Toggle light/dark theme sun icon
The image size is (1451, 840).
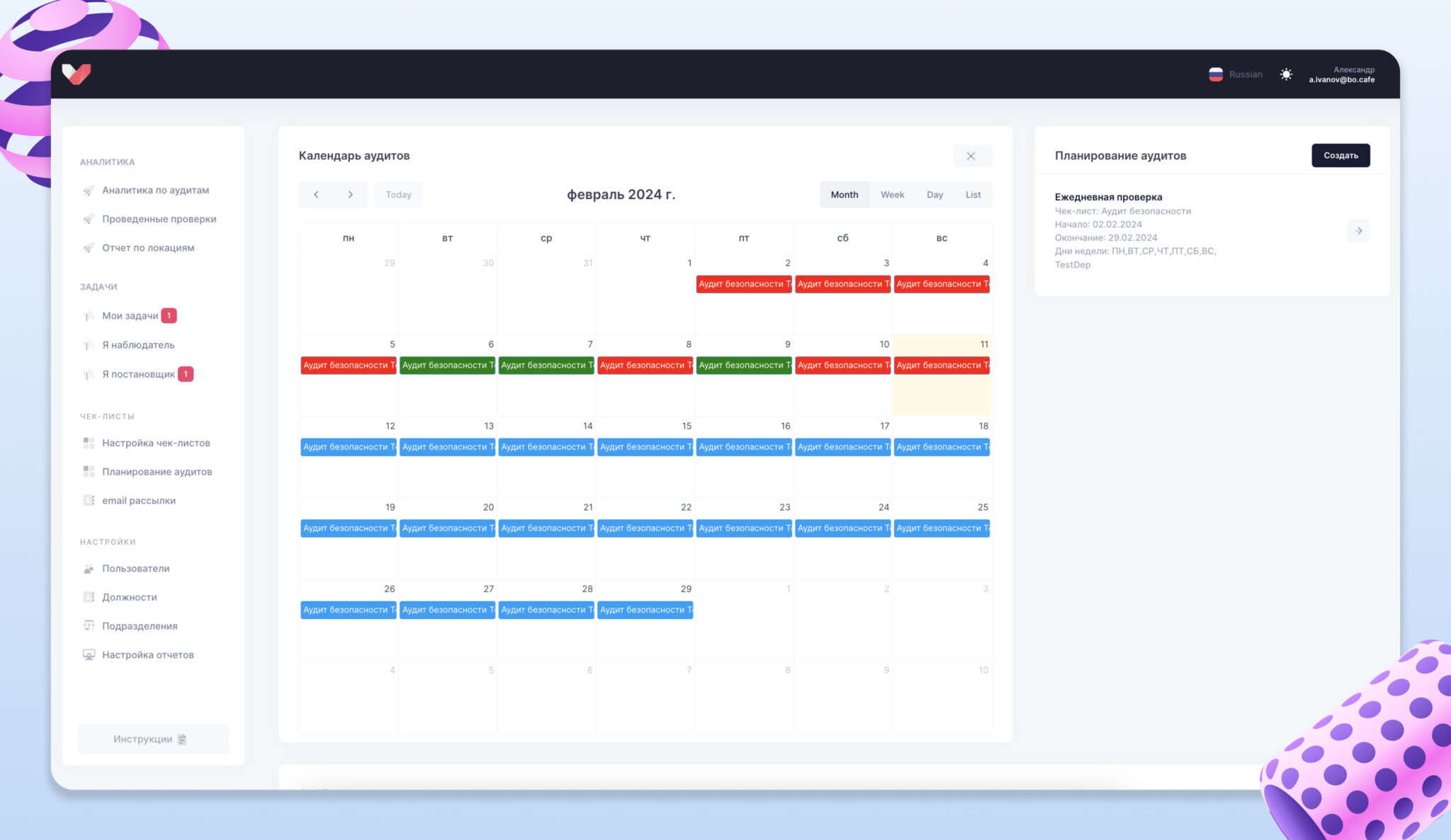coord(1286,74)
